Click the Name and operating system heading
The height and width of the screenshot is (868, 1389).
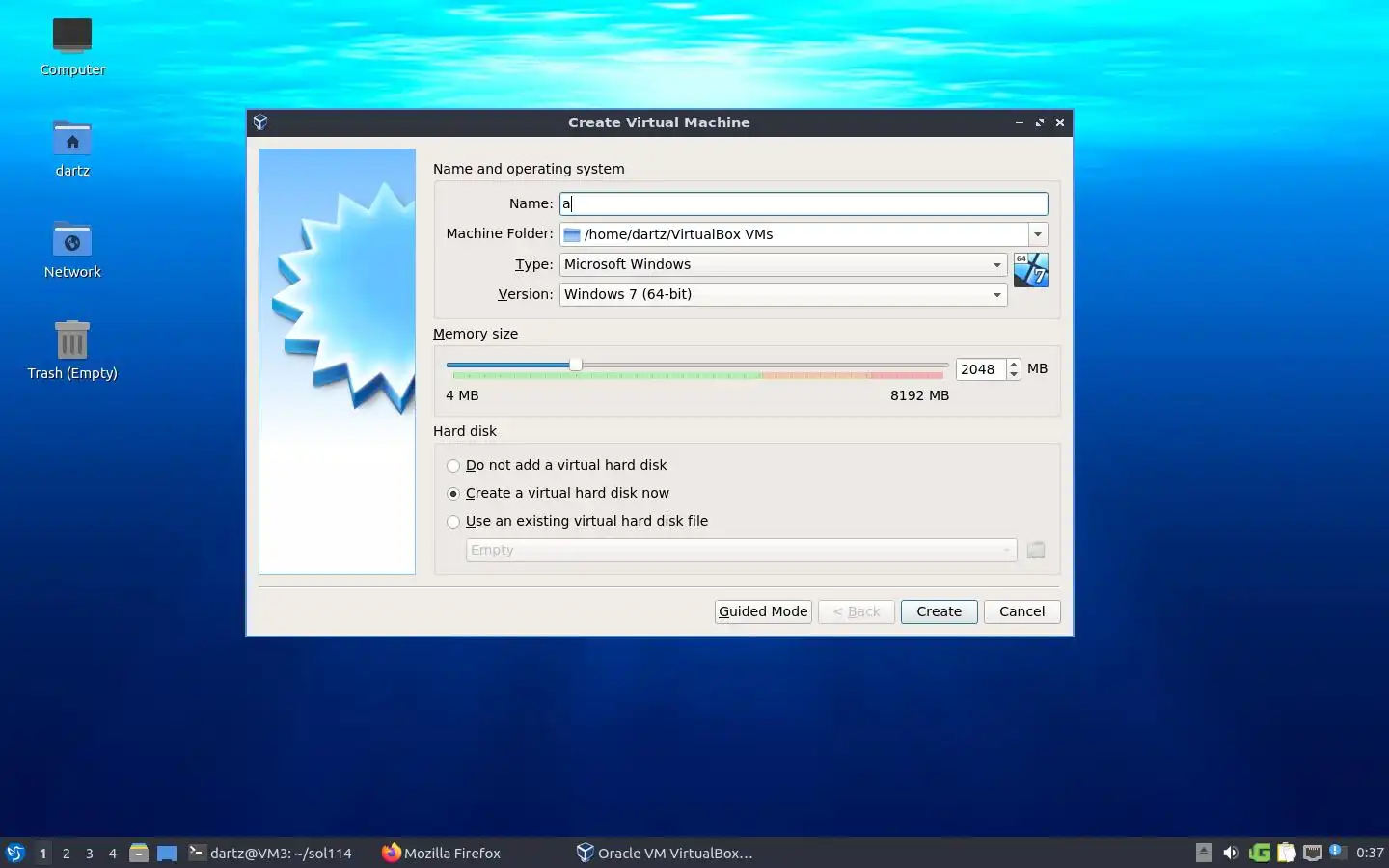click(529, 169)
